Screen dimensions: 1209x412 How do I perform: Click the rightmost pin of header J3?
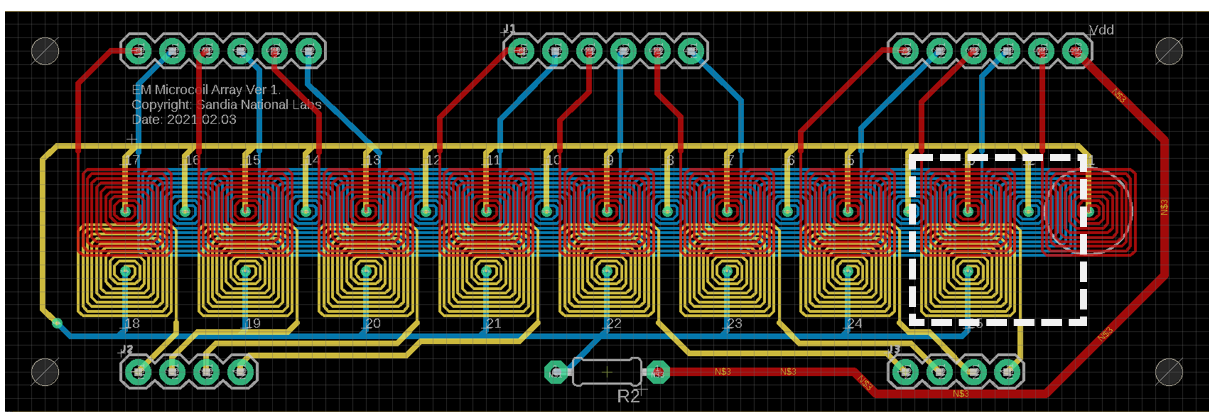pyautogui.click(x=1007, y=372)
